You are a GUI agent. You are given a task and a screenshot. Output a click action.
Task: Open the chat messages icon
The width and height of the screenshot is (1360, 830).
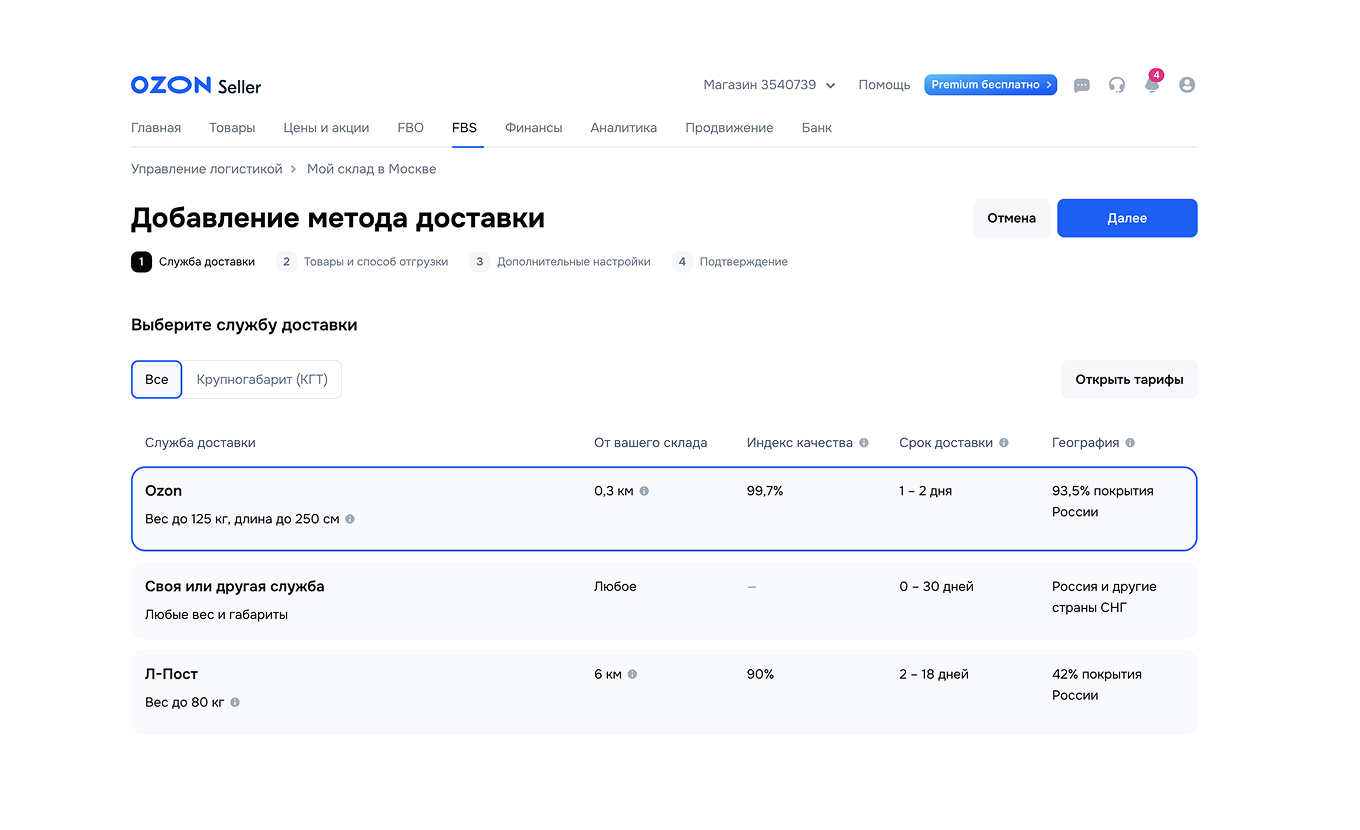[x=1081, y=85]
